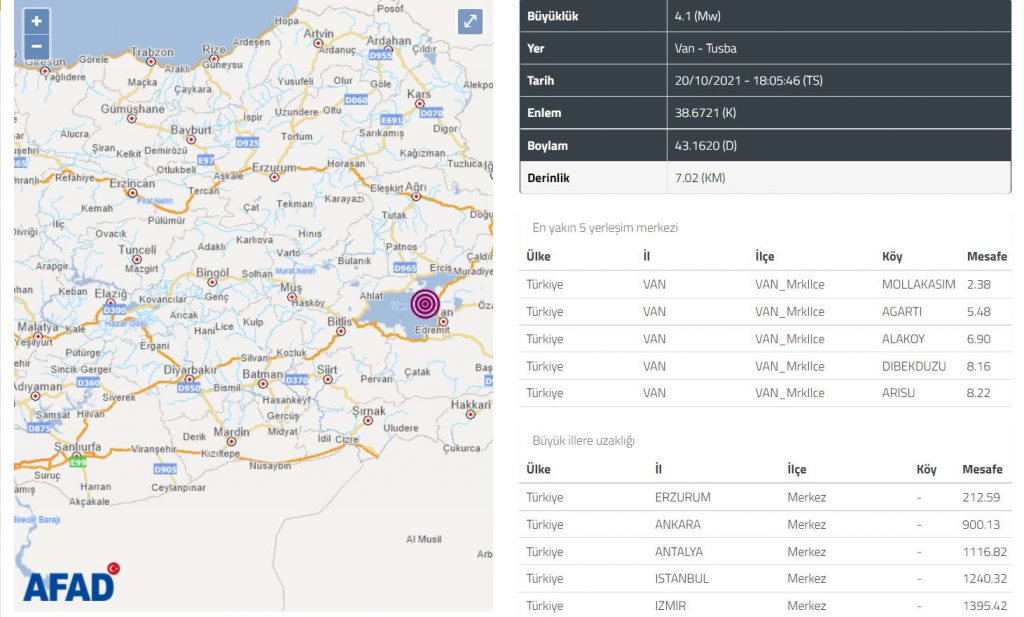Select the MOLLAKASIM village table row
The height and width of the screenshot is (617, 1024).
766,284
